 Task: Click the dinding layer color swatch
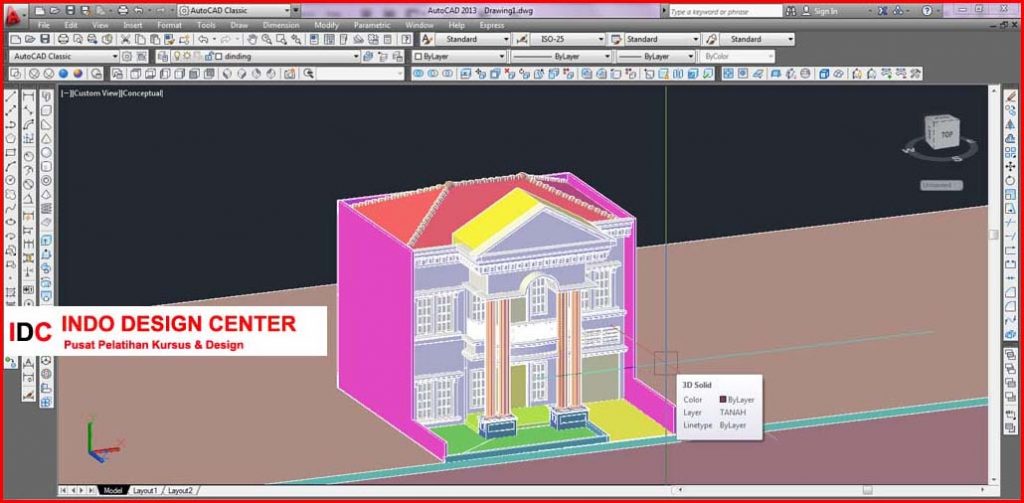tap(219, 57)
